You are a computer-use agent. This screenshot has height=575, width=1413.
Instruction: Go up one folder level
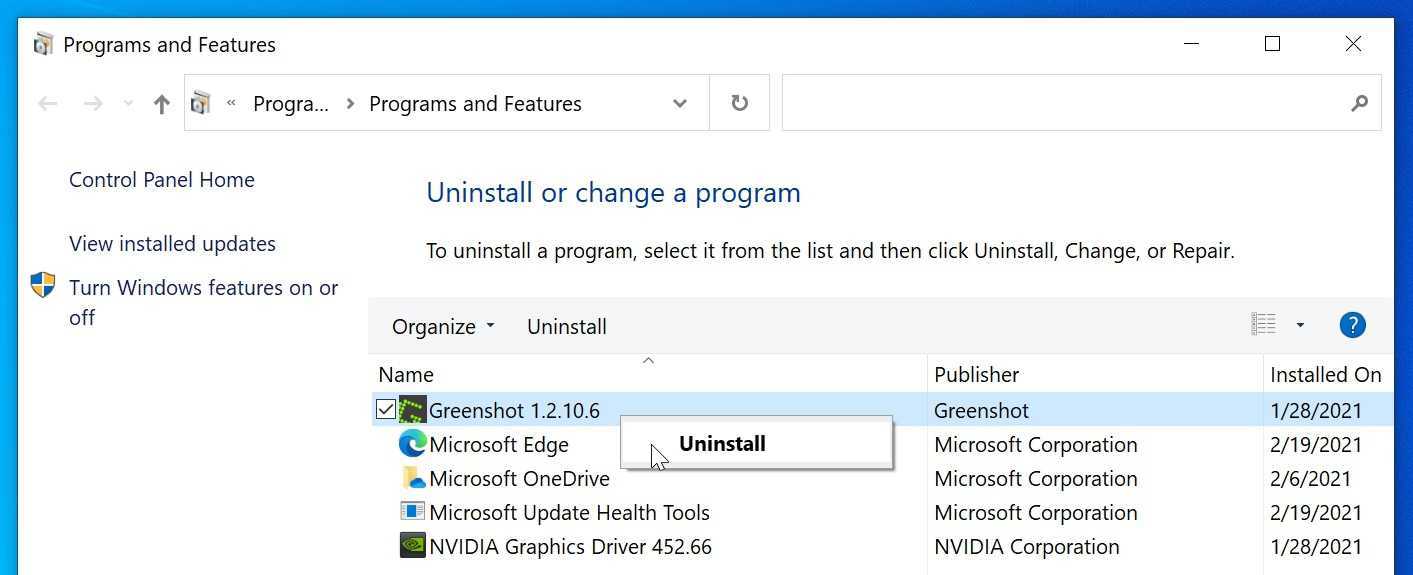(161, 104)
